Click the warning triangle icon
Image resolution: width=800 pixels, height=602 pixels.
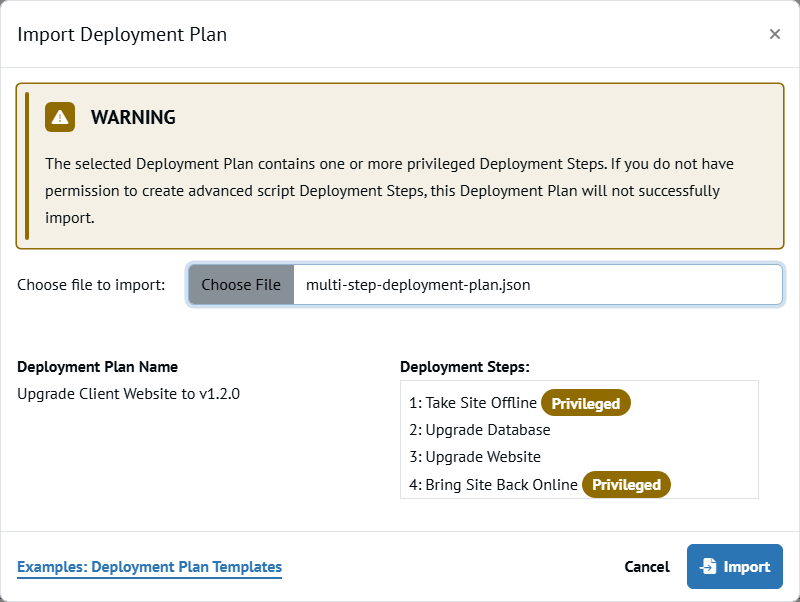[x=60, y=117]
